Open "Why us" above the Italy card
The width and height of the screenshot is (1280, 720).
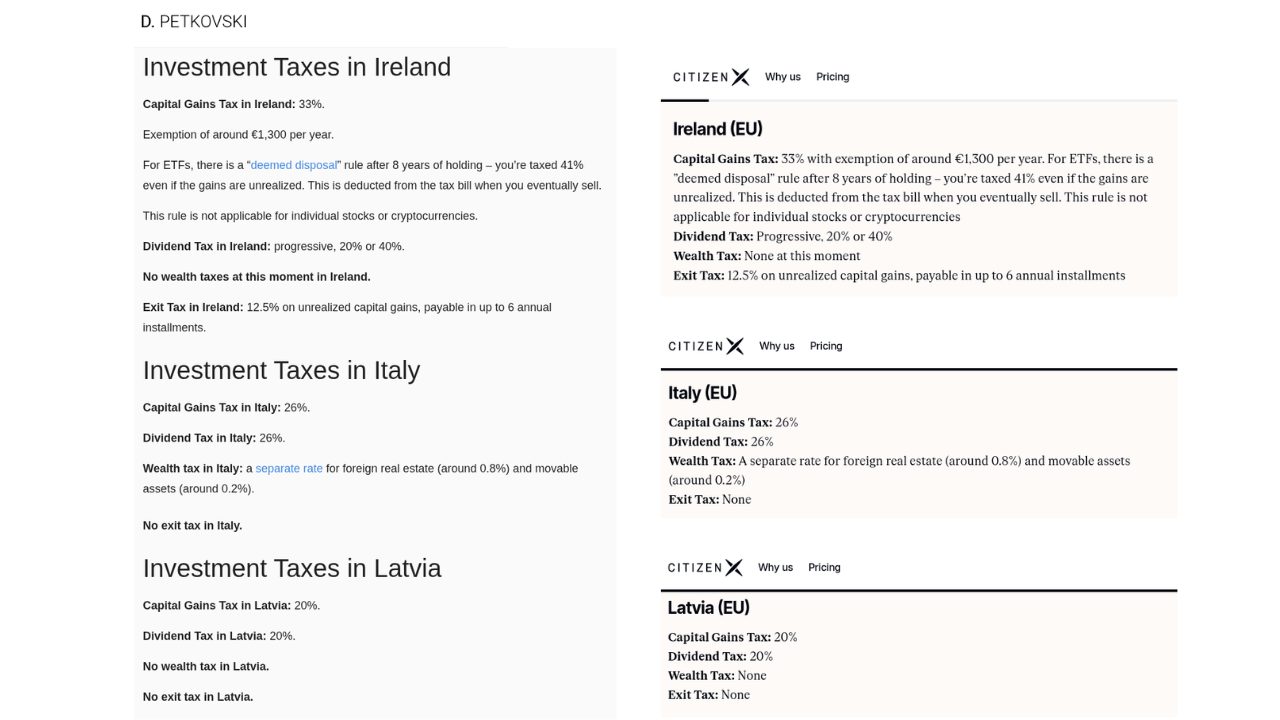coord(776,346)
